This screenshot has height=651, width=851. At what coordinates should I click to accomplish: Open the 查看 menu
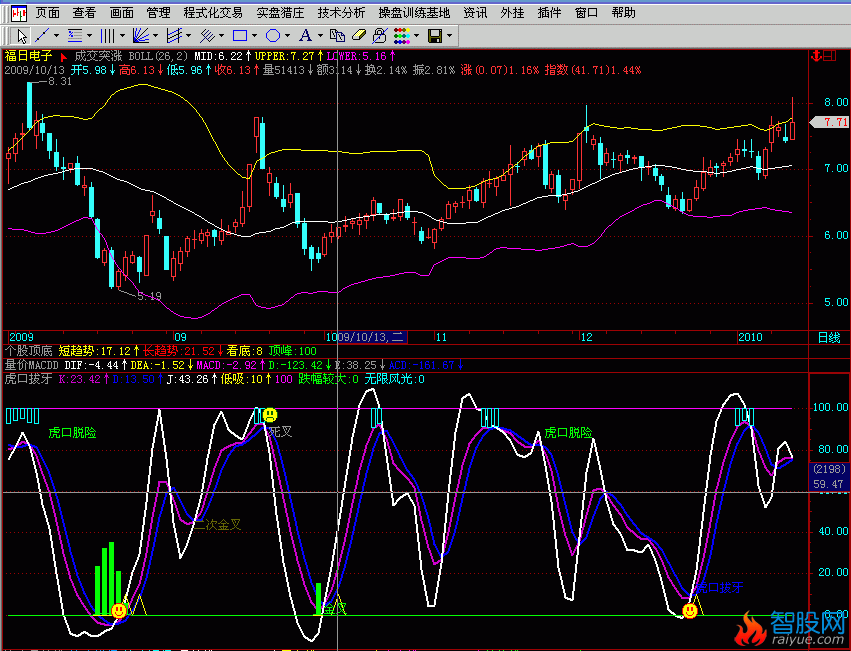click(x=85, y=12)
